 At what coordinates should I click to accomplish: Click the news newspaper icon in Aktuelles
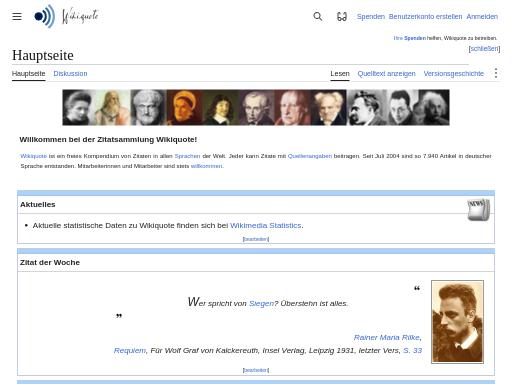[x=479, y=209]
